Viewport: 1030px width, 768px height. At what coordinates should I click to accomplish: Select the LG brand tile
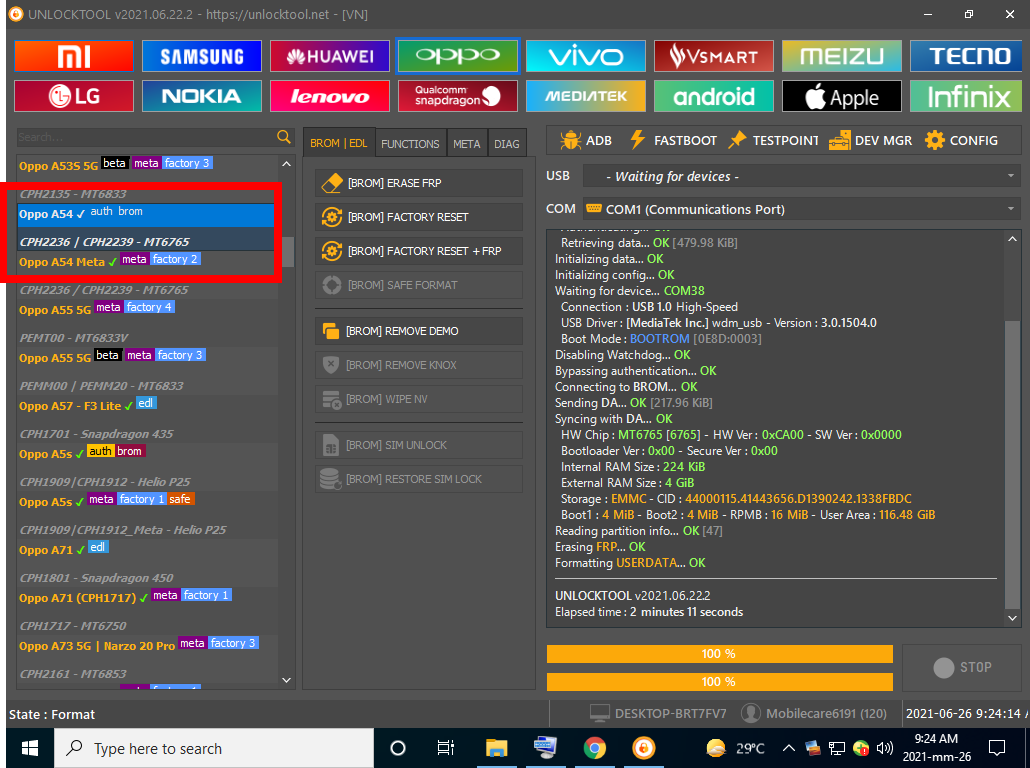click(74, 97)
